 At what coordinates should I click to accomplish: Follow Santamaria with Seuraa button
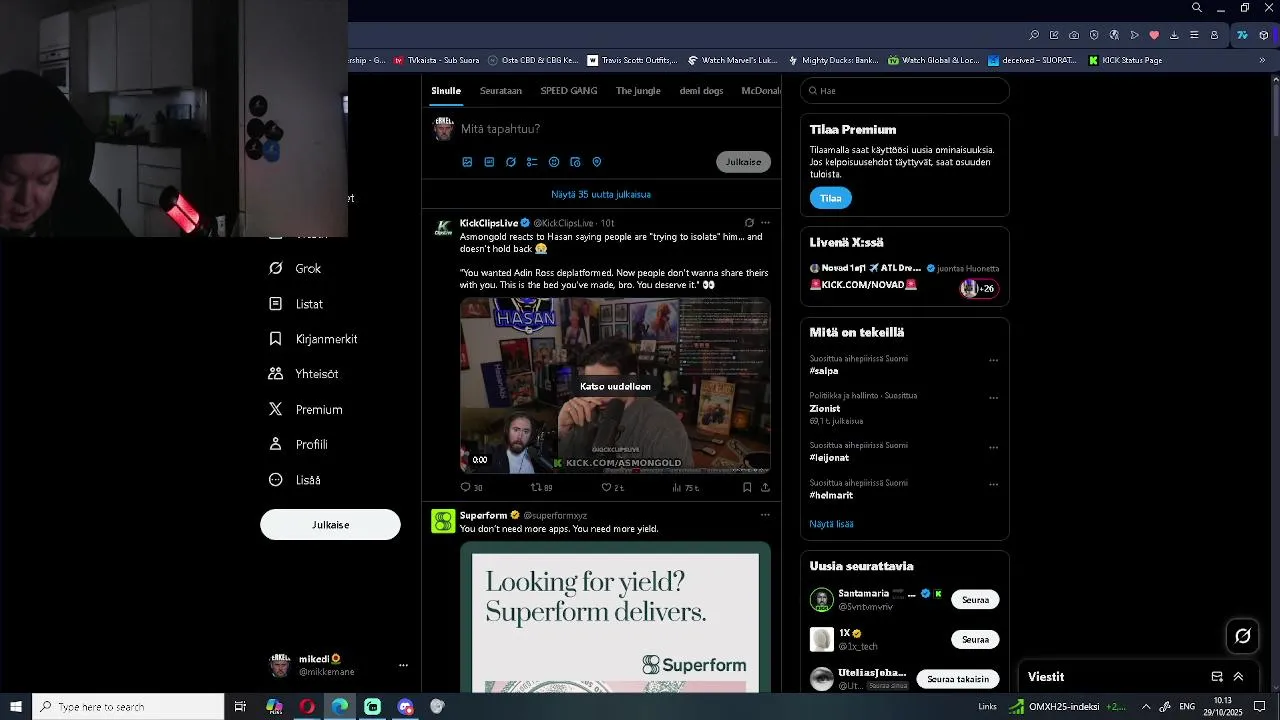coord(975,600)
